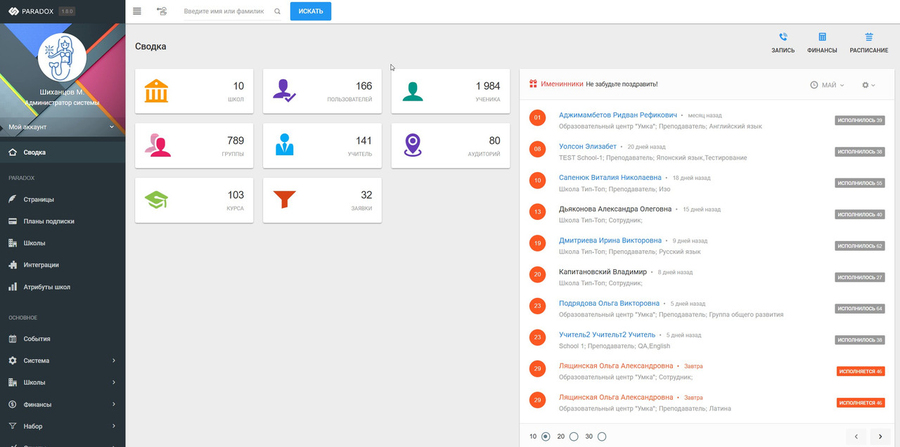Image resolution: width=900 pixels, height=447 pixels.
Task: Open Учитель2 Учительт2 Учитель profile link
Action: coord(607,335)
